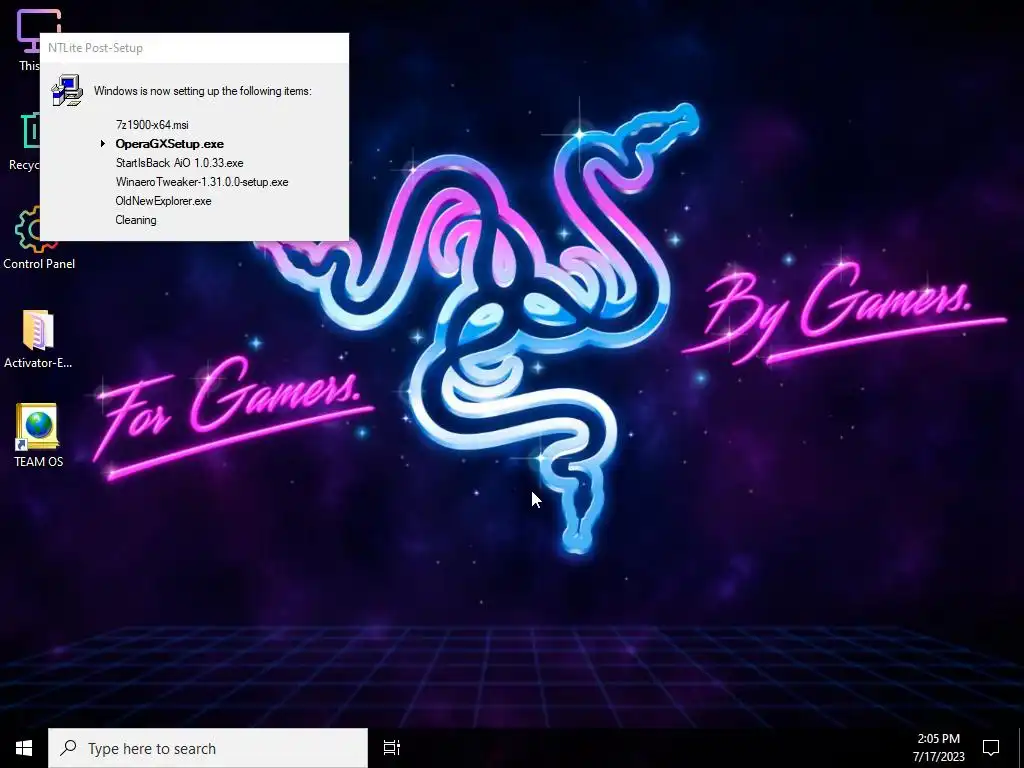
Task: Open the Recycle Bin desktop icon
Action: (24, 142)
